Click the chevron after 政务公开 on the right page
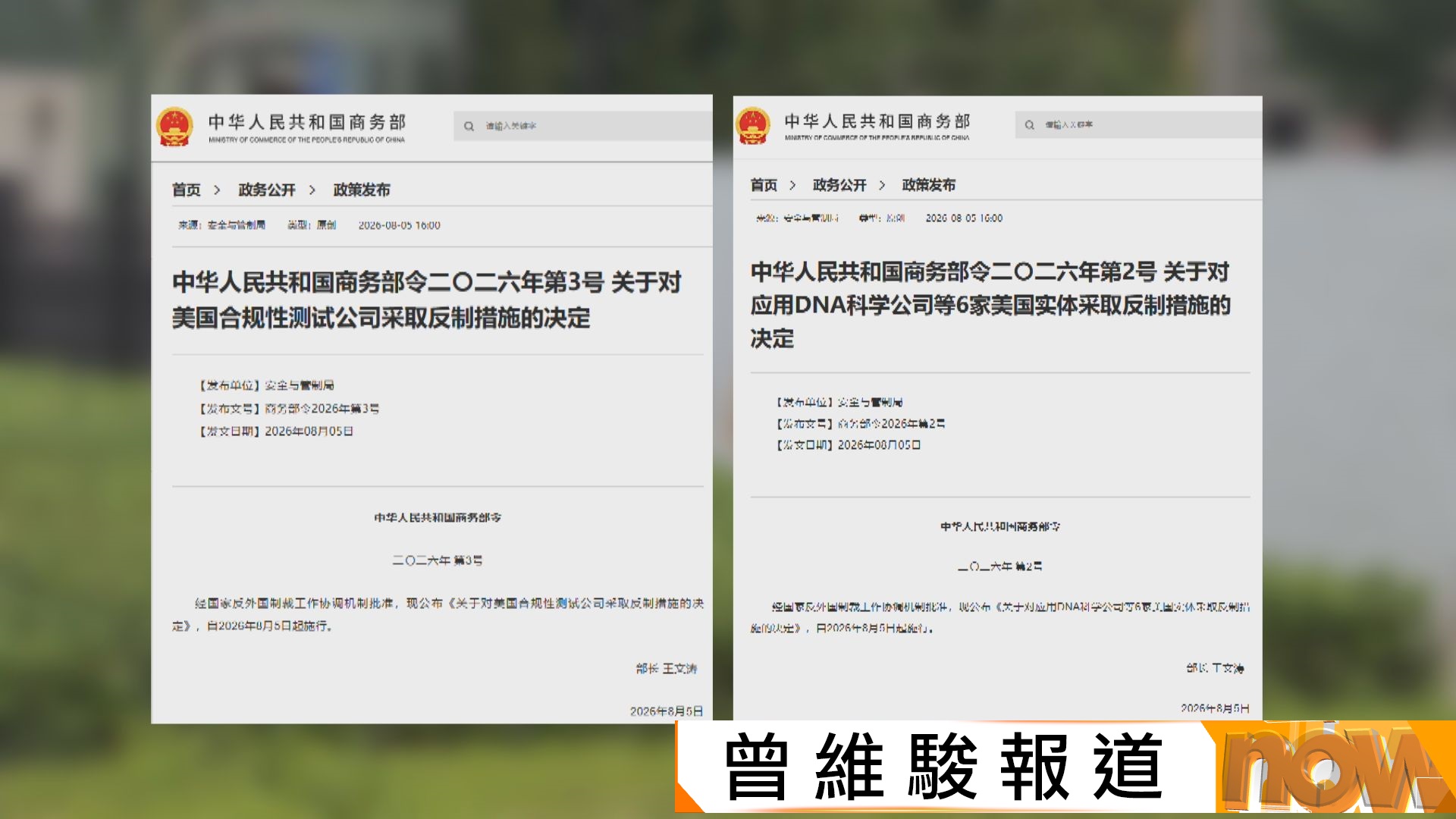 (882, 185)
